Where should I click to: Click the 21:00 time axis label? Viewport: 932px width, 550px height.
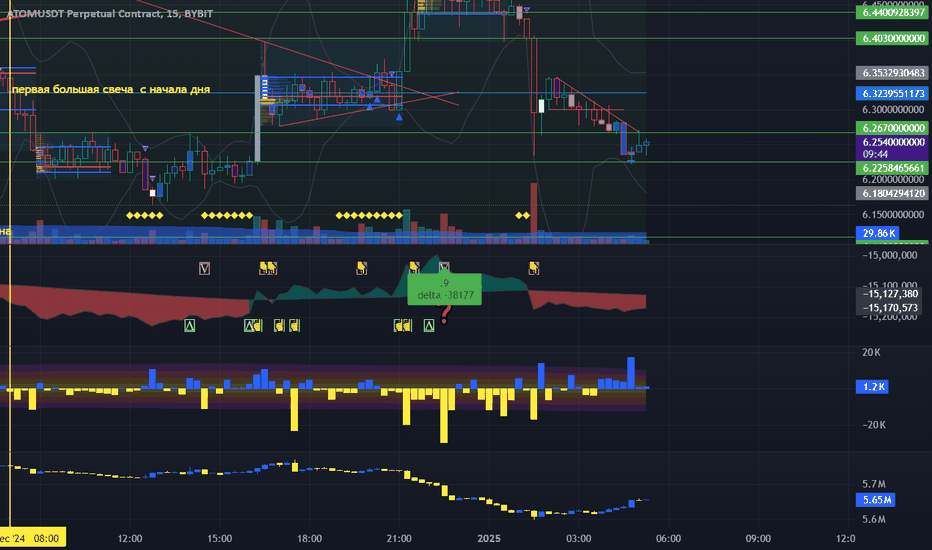pyautogui.click(x=399, y=538)
